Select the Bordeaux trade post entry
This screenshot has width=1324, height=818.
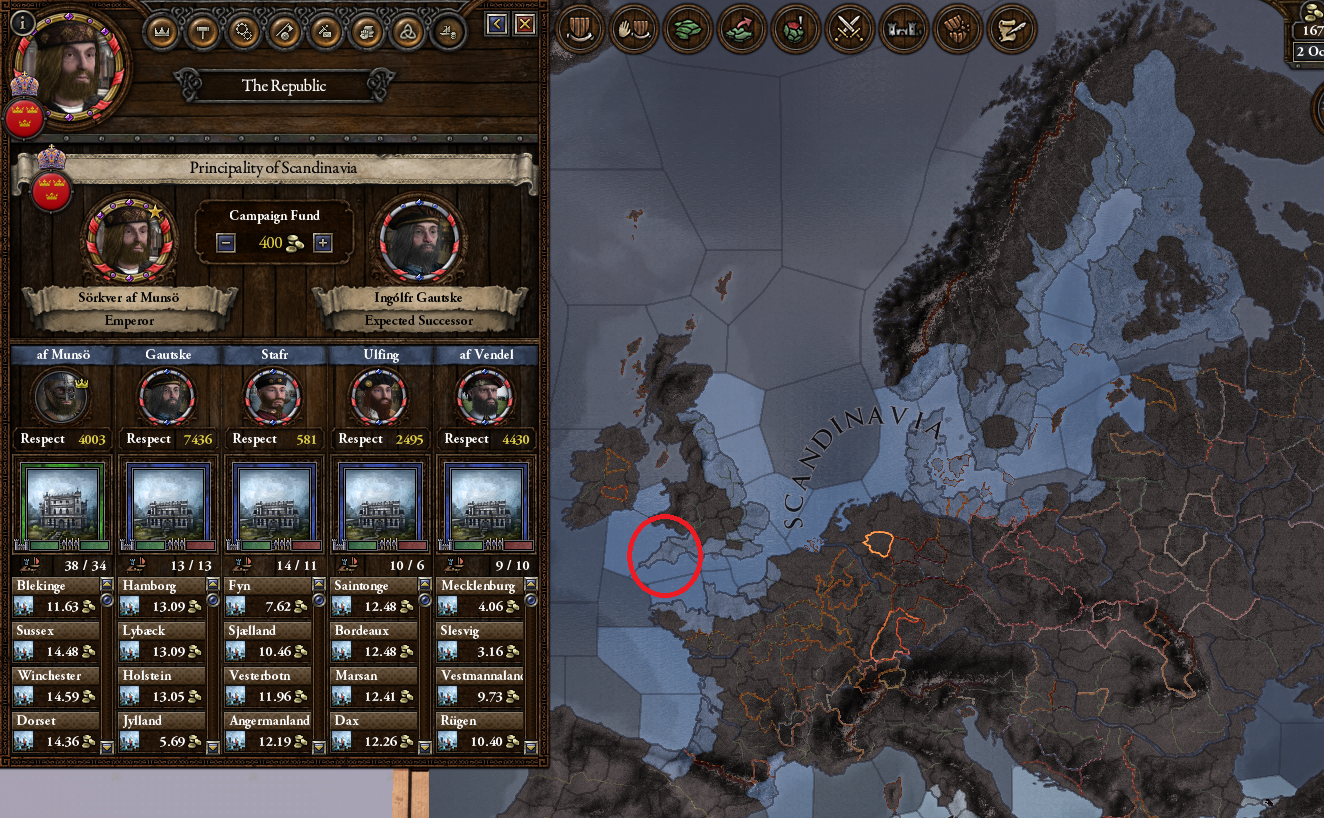pos(375,641)
